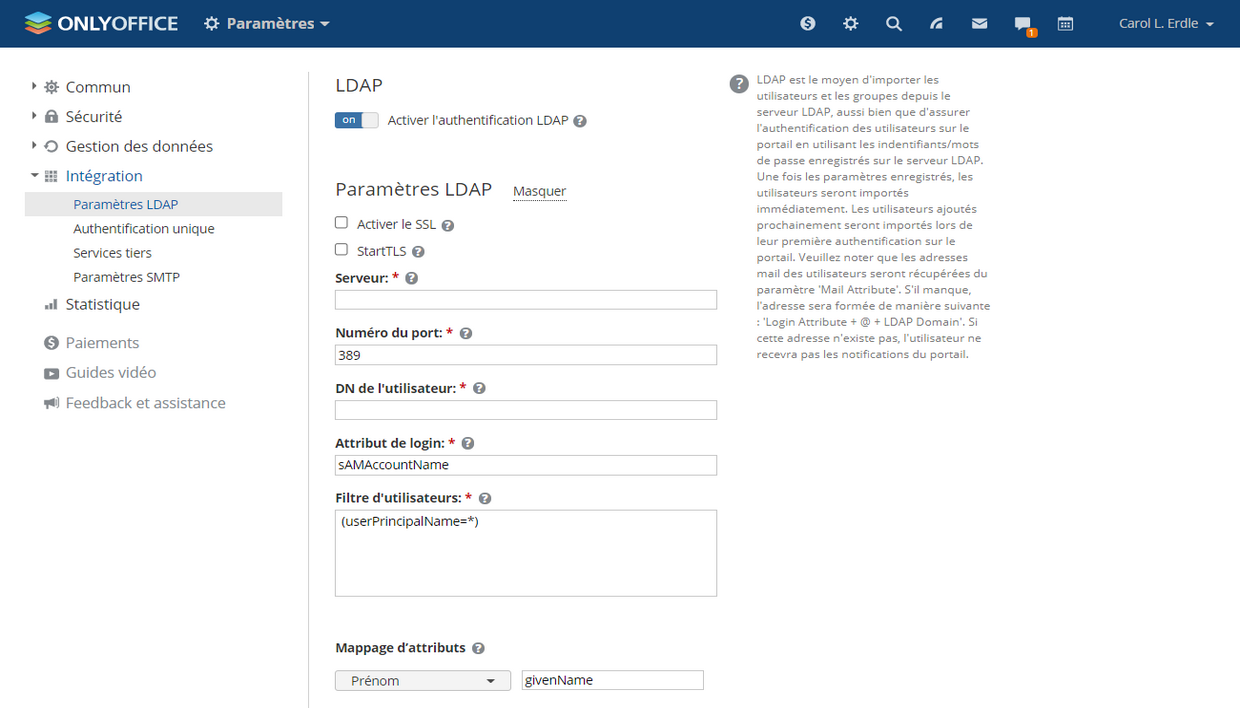Click the Masquer link
The height and width of the screenshot is (708, 1240).
point(540,191)
